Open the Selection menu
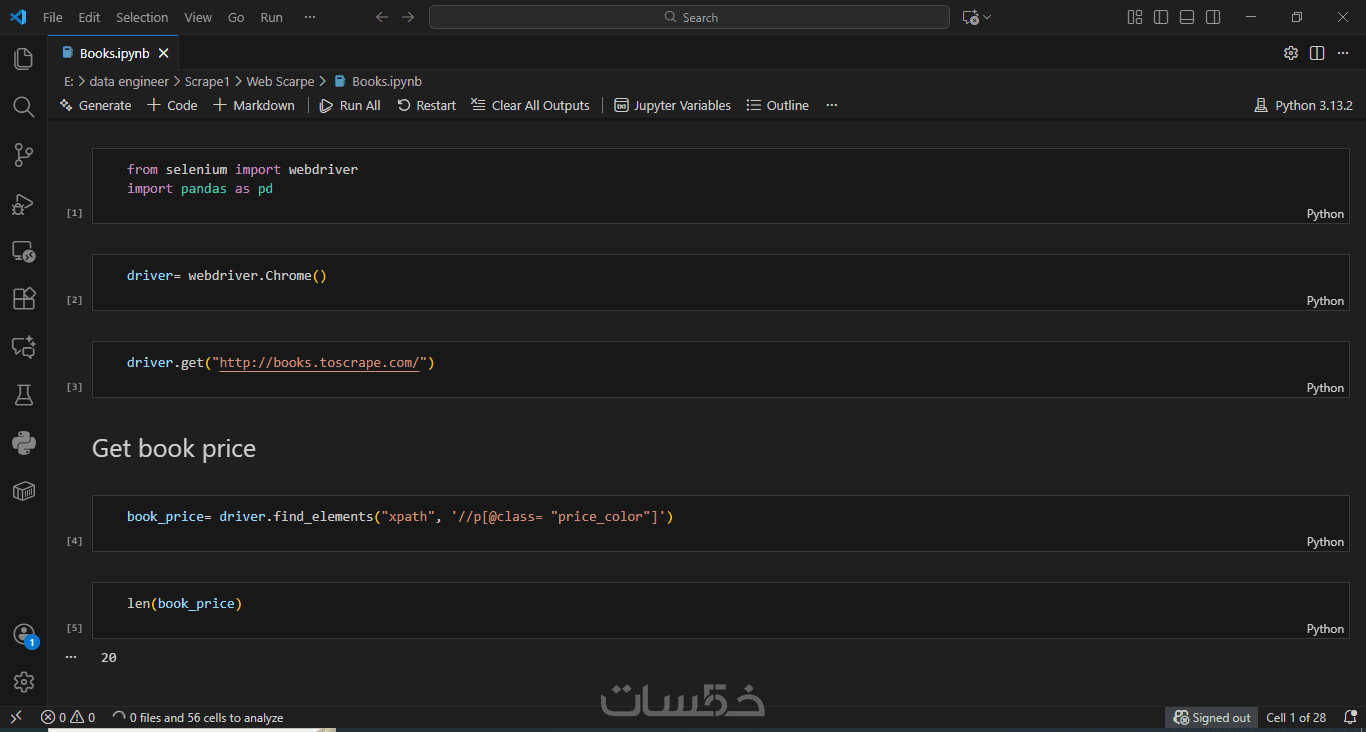Image resolution: width=1366 pixels, height=732 pixels. [142, 17]
